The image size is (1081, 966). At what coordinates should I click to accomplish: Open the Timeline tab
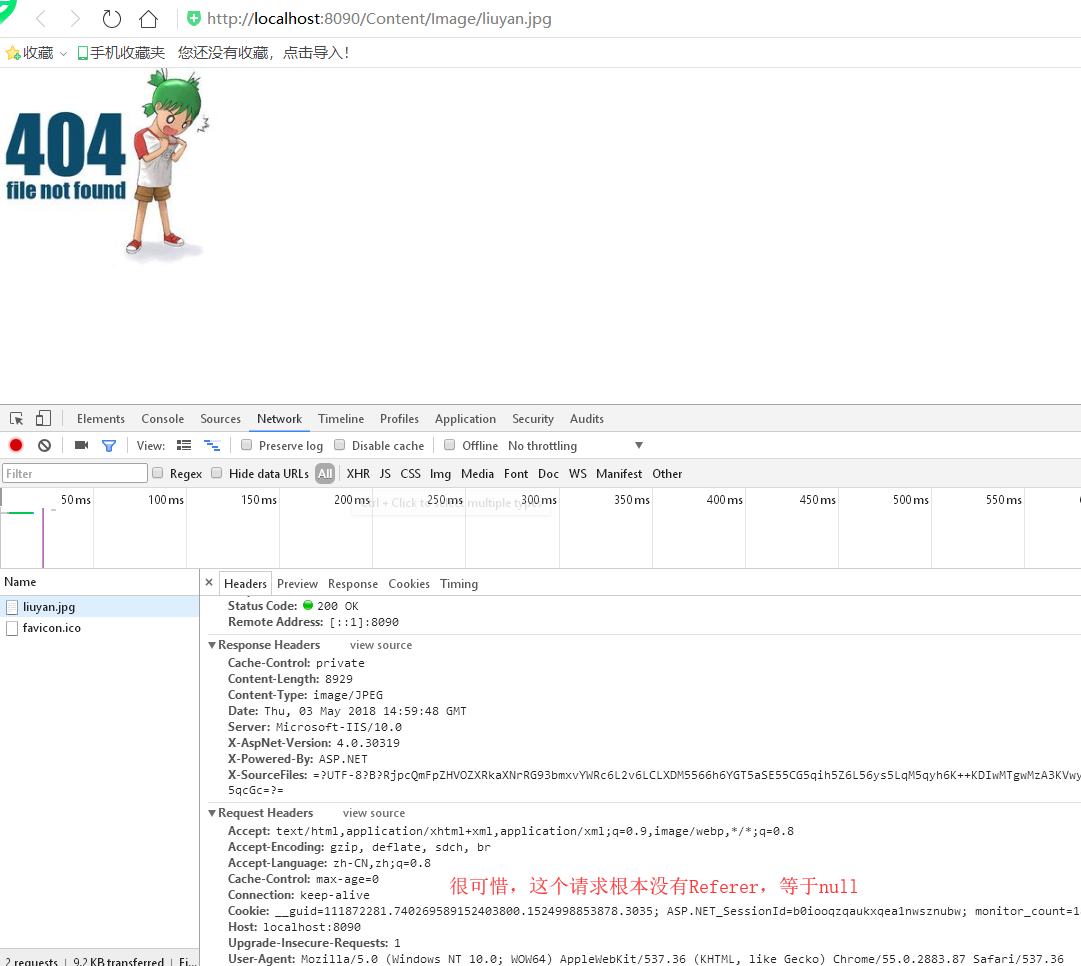341,419
